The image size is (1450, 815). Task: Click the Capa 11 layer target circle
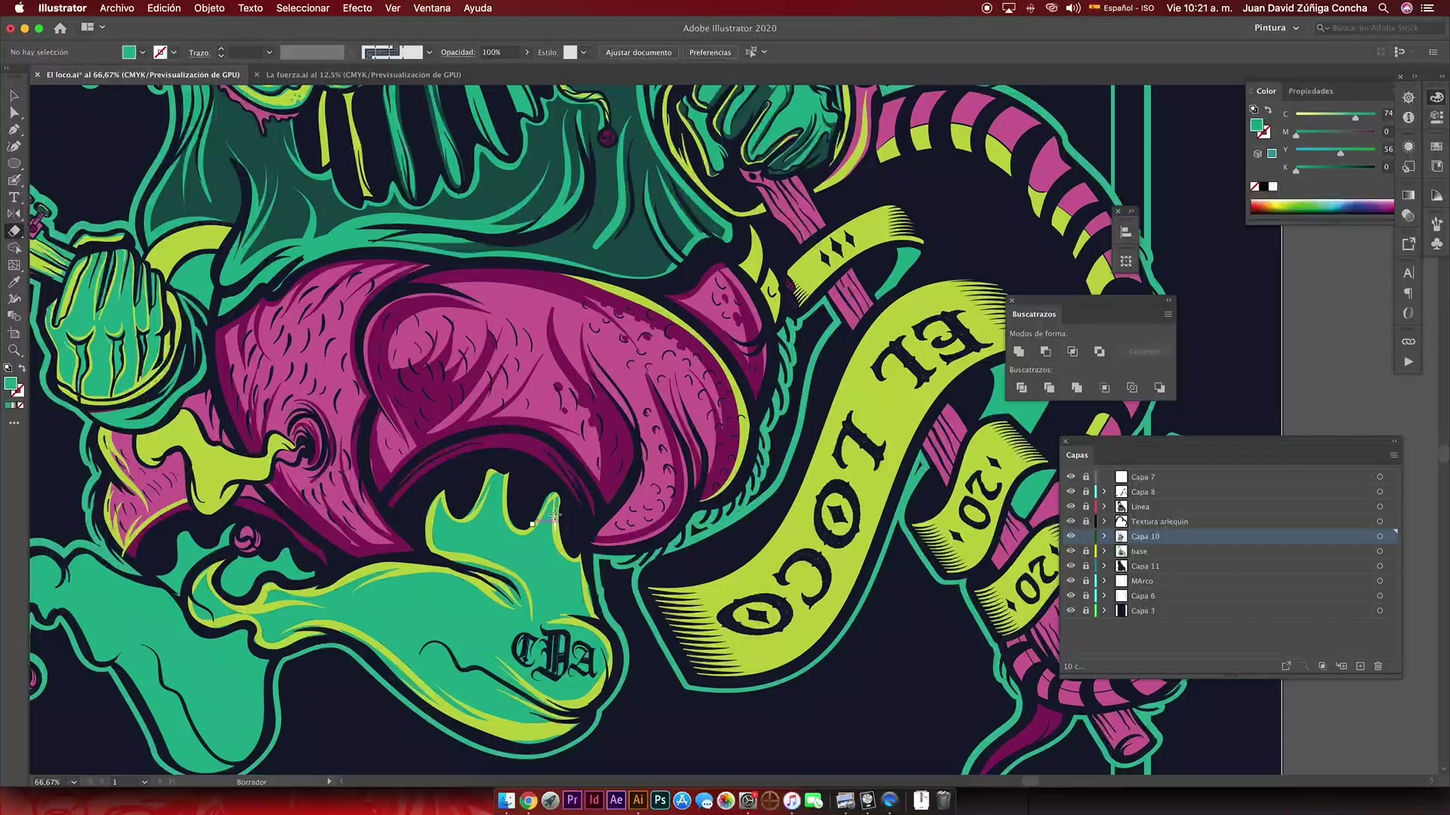pos(1380,566)
